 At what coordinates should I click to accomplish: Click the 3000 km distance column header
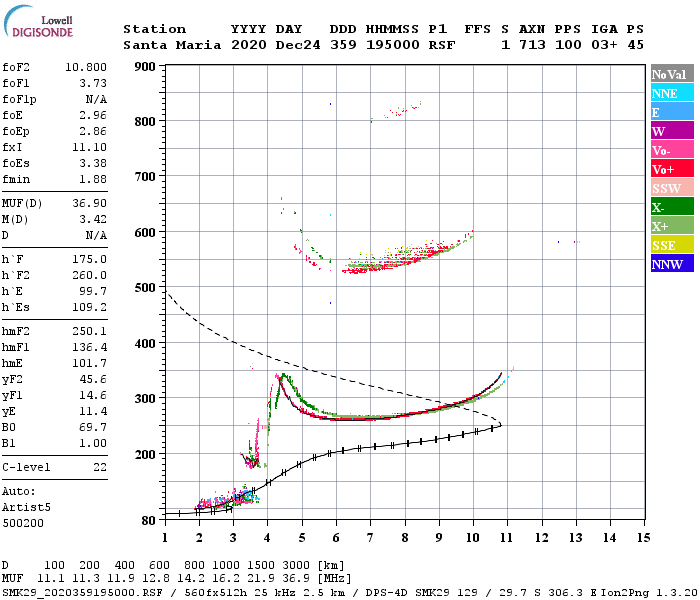tap(296, 565)
